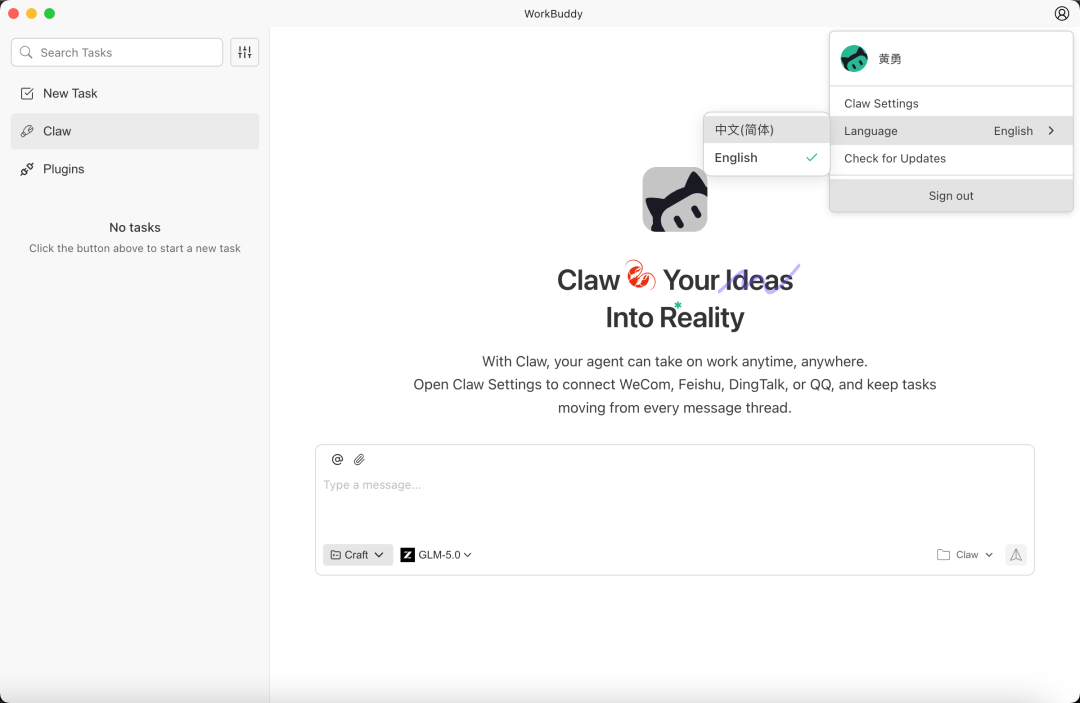Click the user avatar in the menu
This screenshot has height=703, width=1080.
tap(854, 59)
